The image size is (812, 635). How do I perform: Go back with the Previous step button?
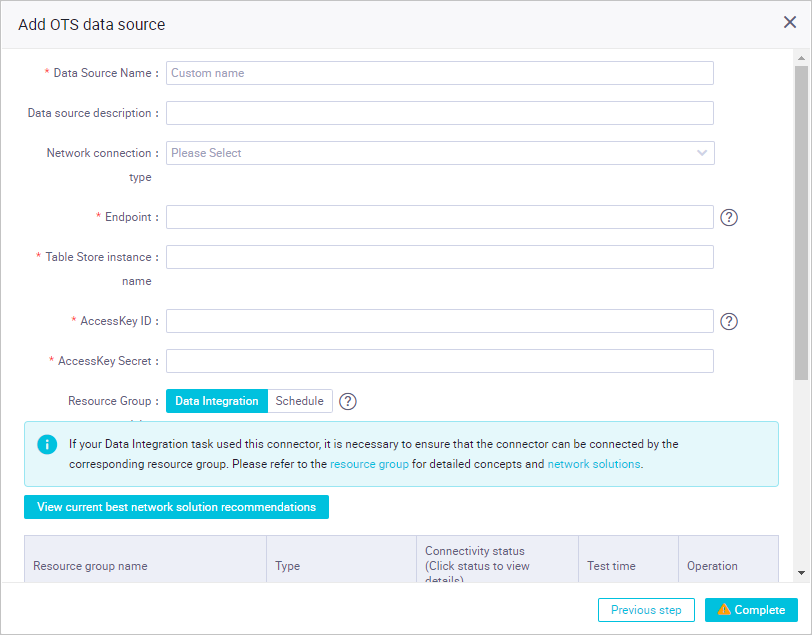(646, 610)
